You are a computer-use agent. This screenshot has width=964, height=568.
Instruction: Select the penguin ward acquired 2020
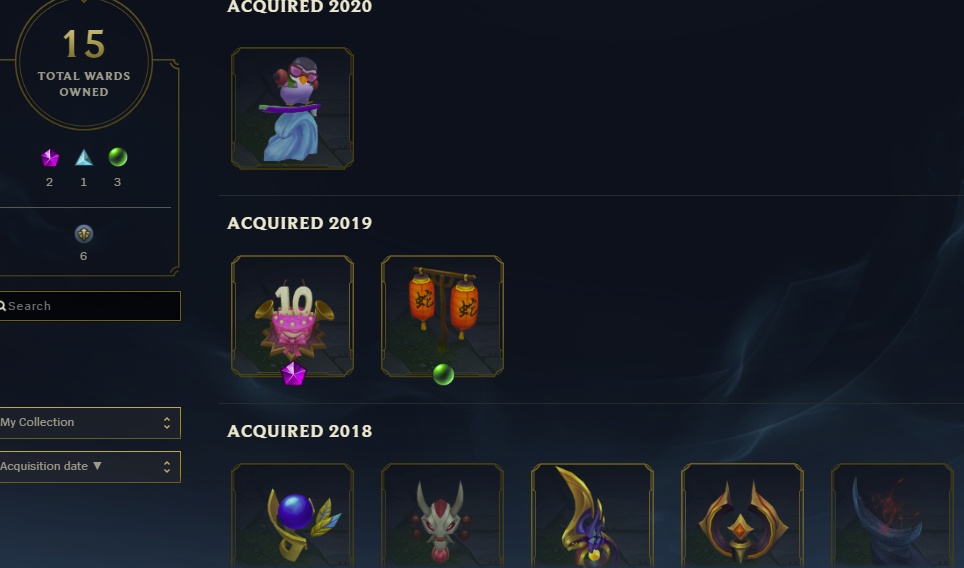293,108
